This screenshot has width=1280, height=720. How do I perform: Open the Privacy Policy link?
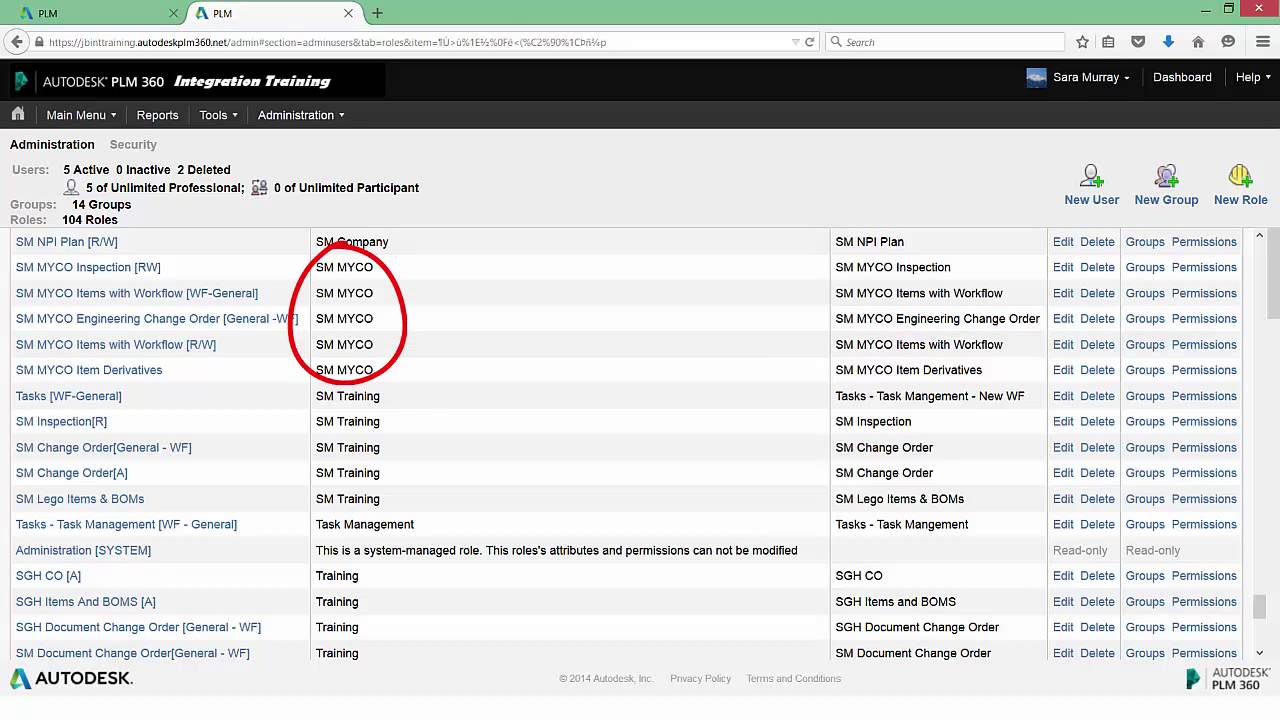point(700,679)
